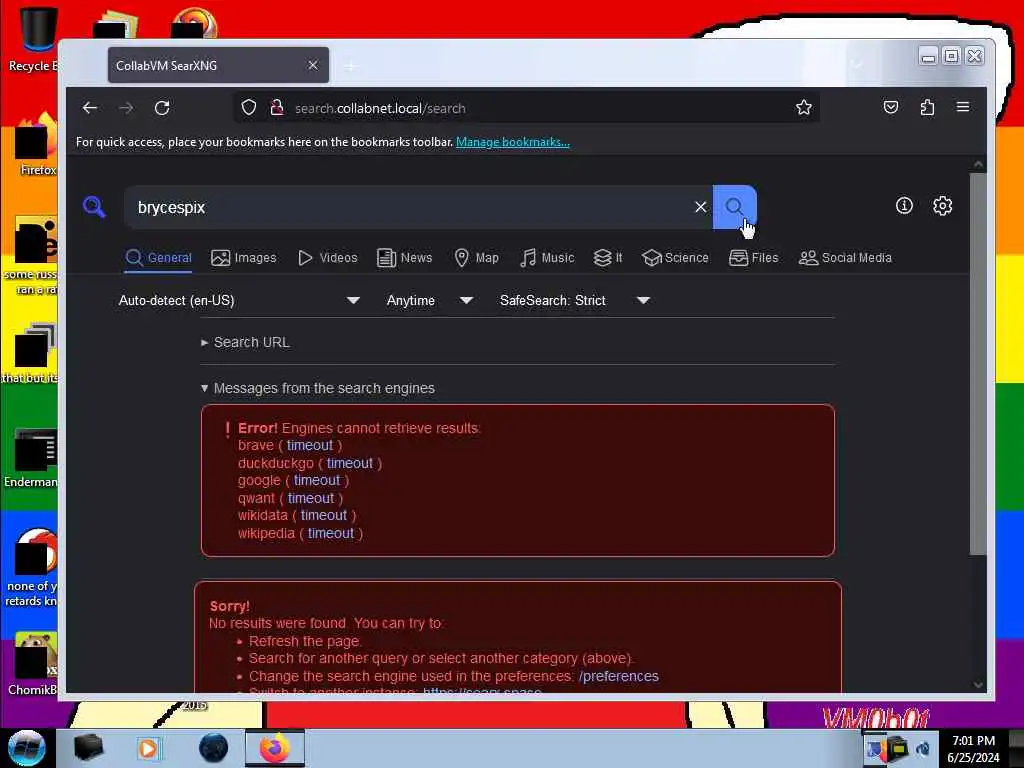Viewport: 1024px width, 768px height.
Task: Click the wikidata timeout link
Action: click(323, 515)
